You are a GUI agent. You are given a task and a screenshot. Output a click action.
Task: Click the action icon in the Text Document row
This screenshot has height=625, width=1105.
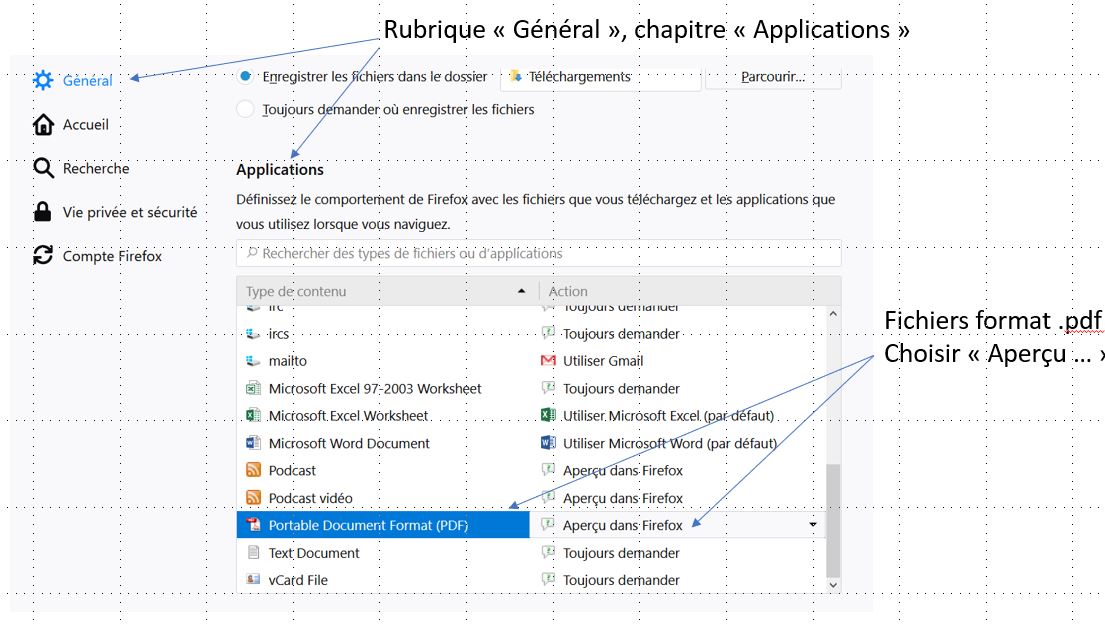[548, 552]
